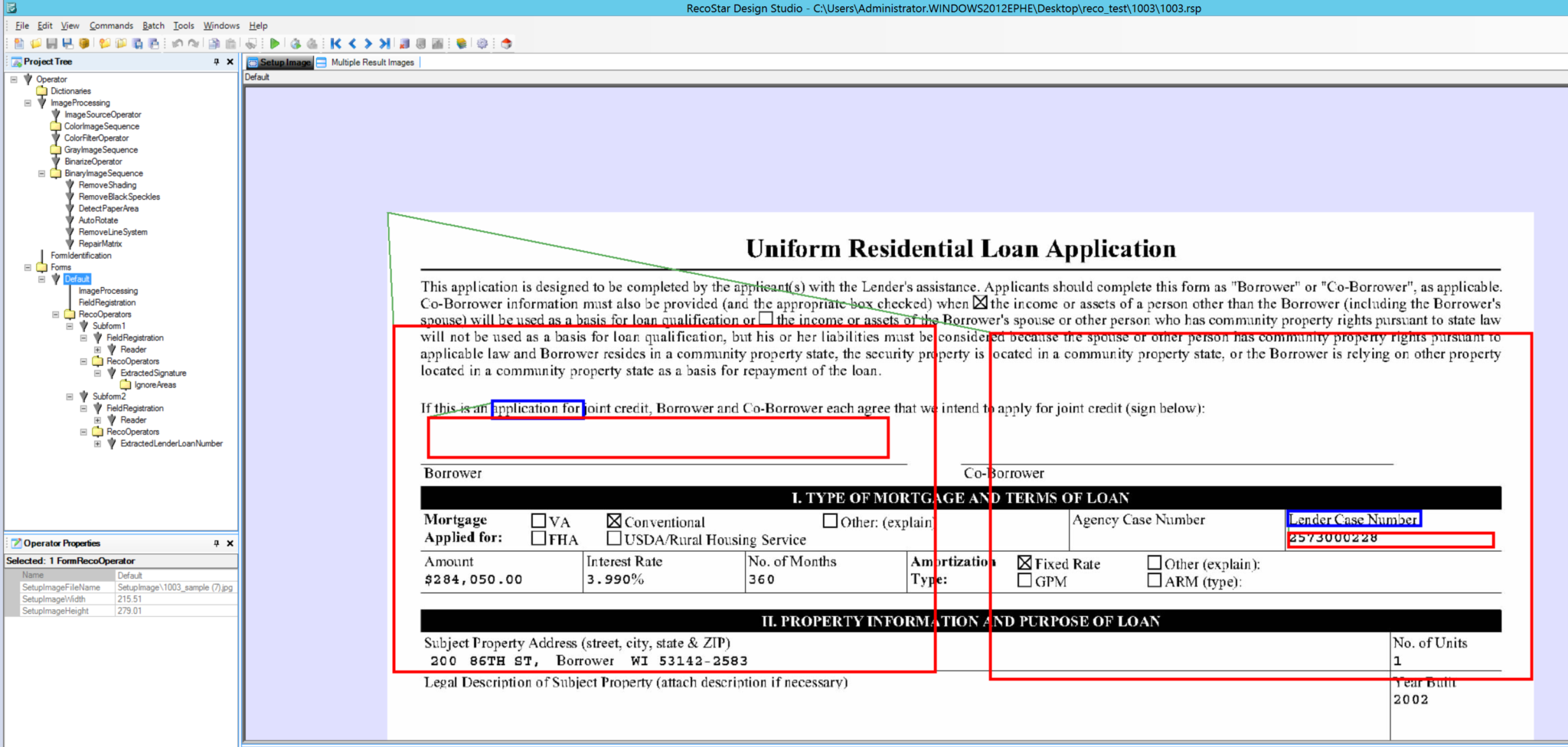Click the green Run play icon
This screenshot has height=747, width=1568.
[275, 44]
